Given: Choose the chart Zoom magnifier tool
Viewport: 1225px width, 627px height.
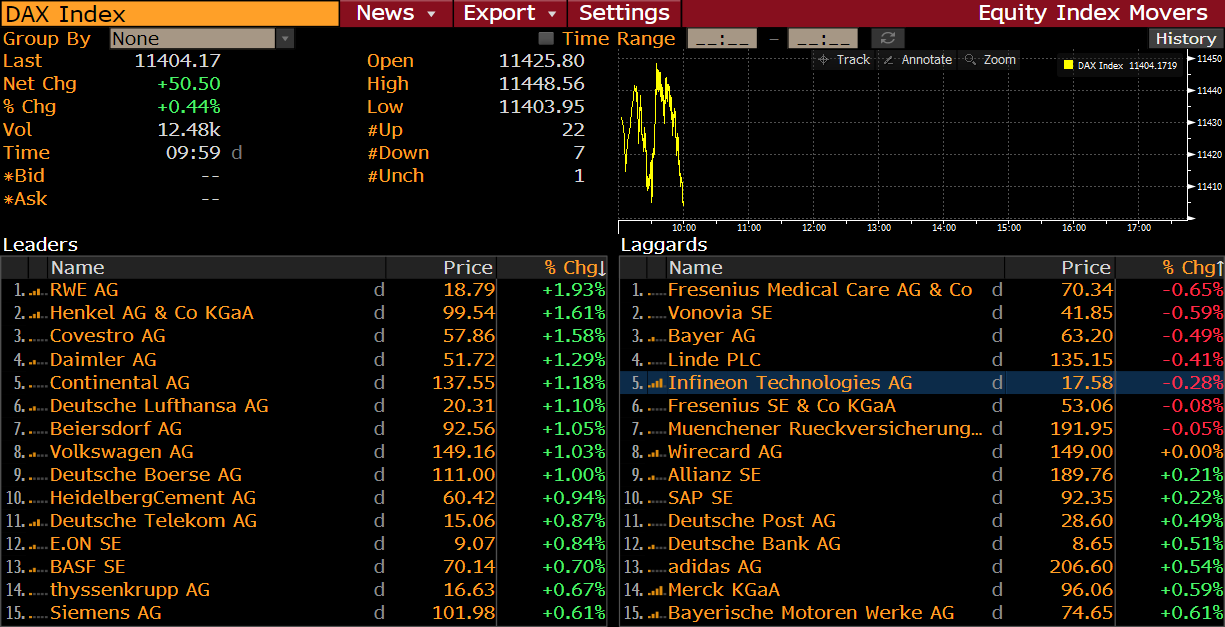Looking at the screenshot, I should (990, 60).
